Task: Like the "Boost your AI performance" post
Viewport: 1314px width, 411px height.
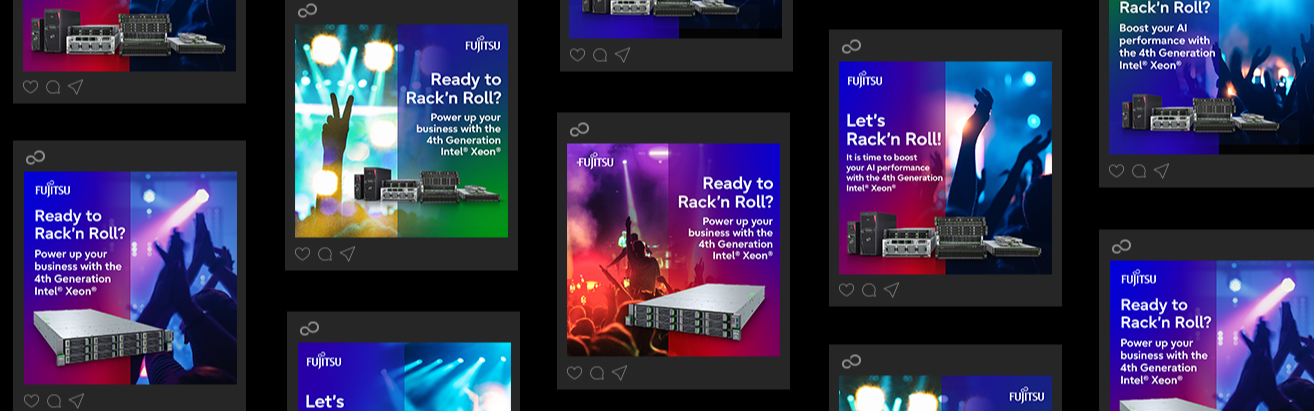Action: [x=1116, y=171]
